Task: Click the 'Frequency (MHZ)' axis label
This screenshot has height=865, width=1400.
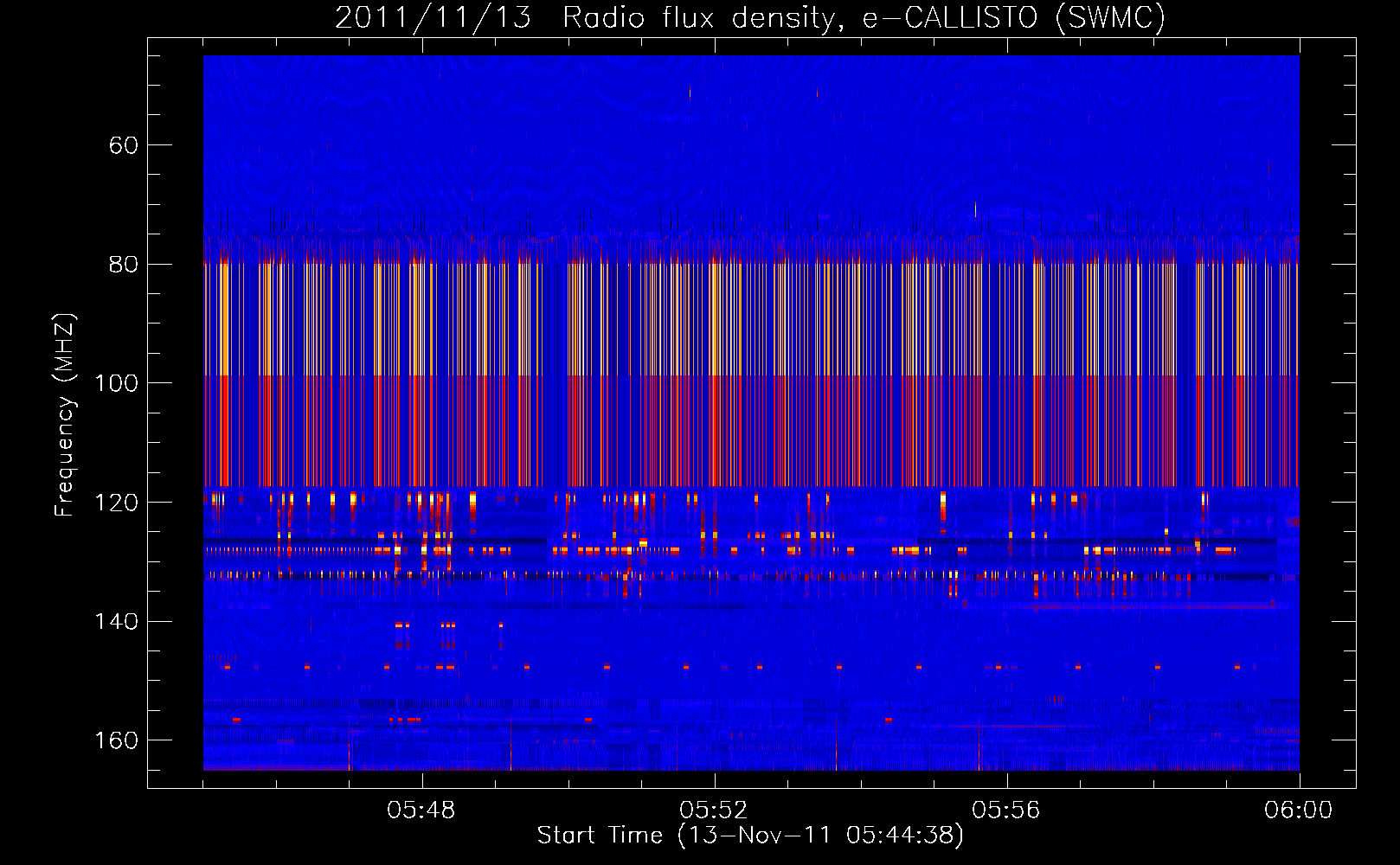Action: tap(65, 415)
